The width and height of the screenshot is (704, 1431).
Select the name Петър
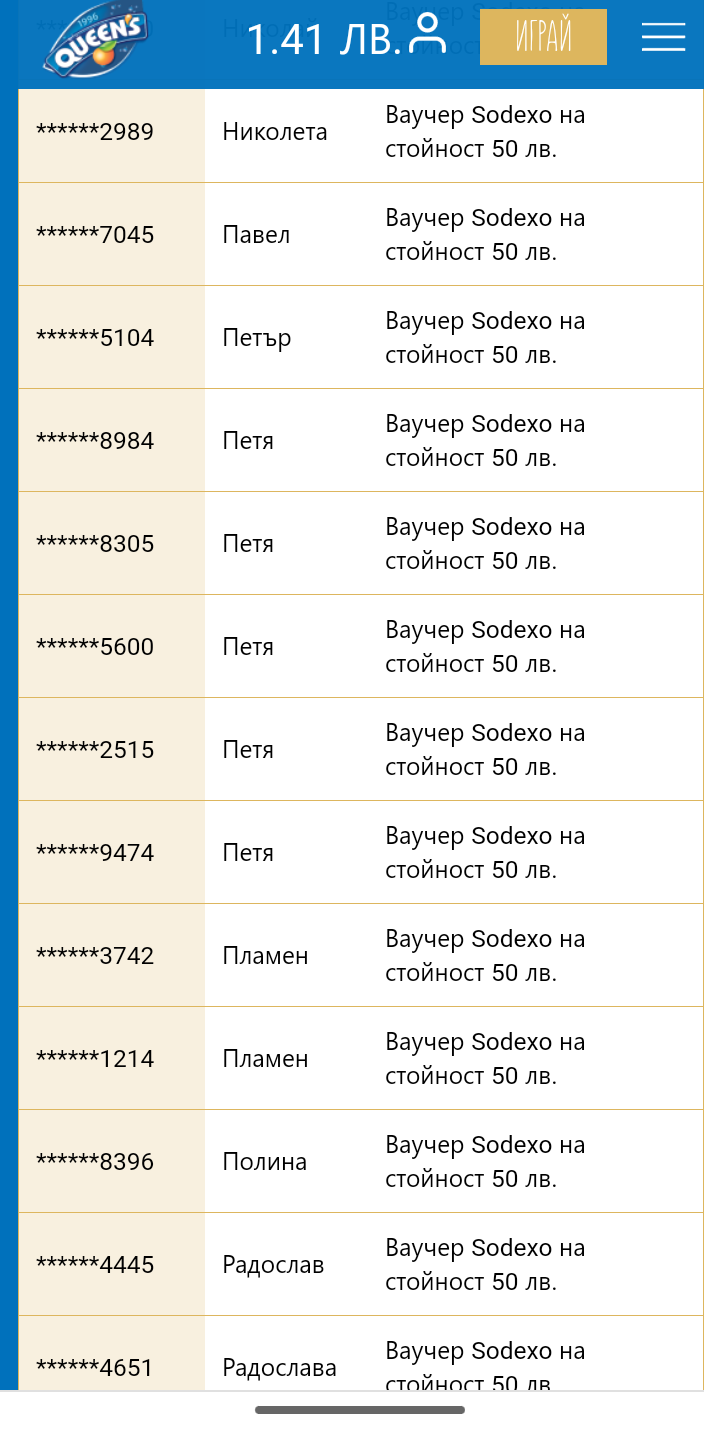tap(257, 338)
